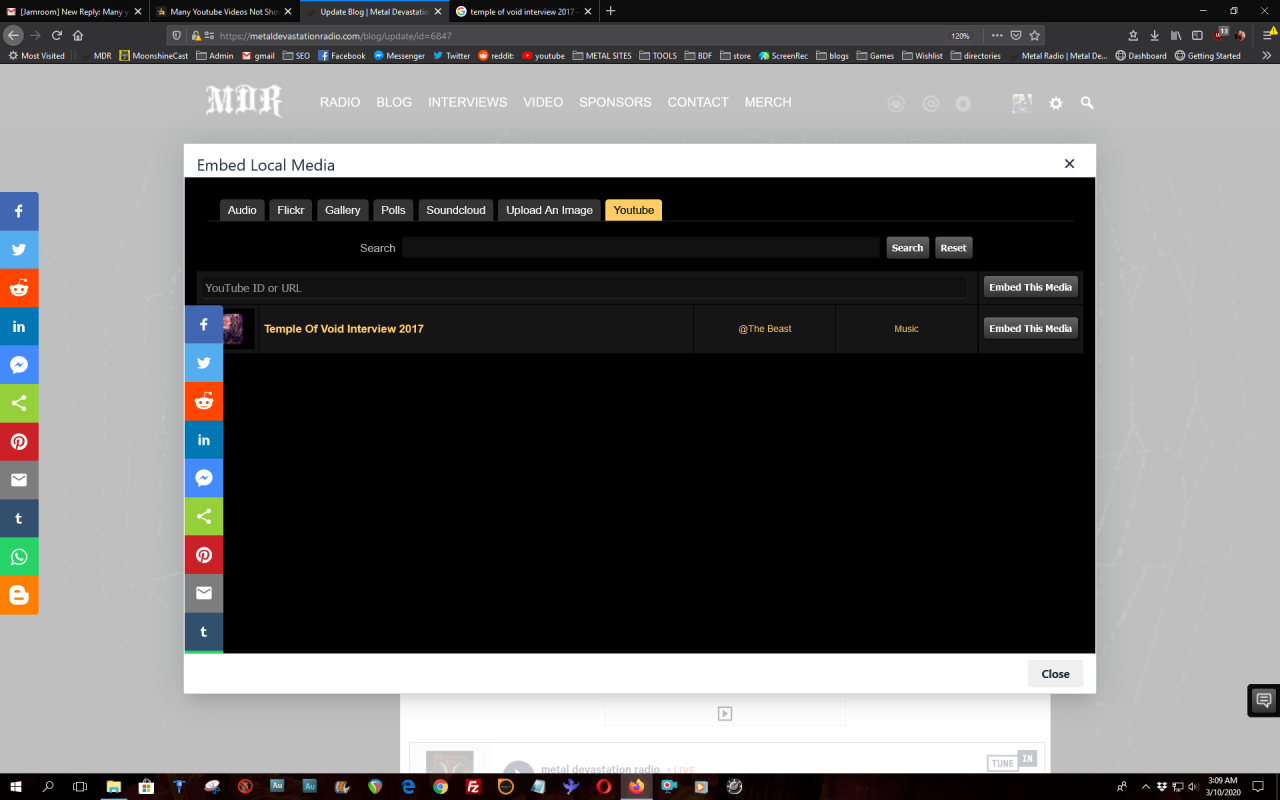The image size is (1280, 800).
Task: Switch to the Audio tab
Action: 242,210
